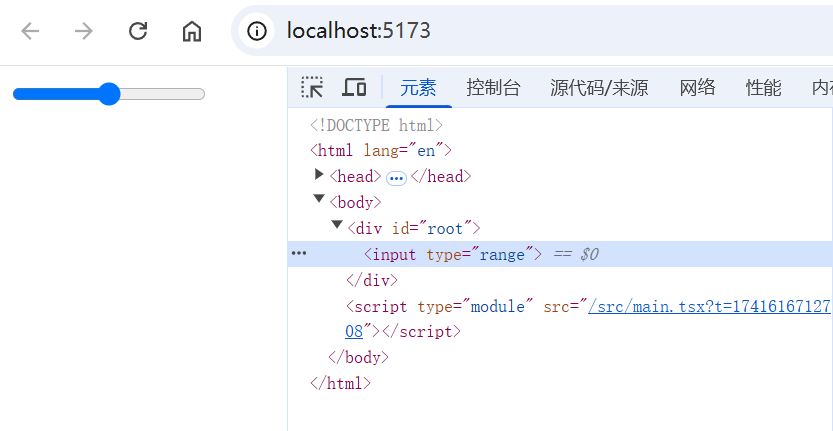Select the closing </html> tag line
Screen dimensions: 833x431
coord(341,383)
